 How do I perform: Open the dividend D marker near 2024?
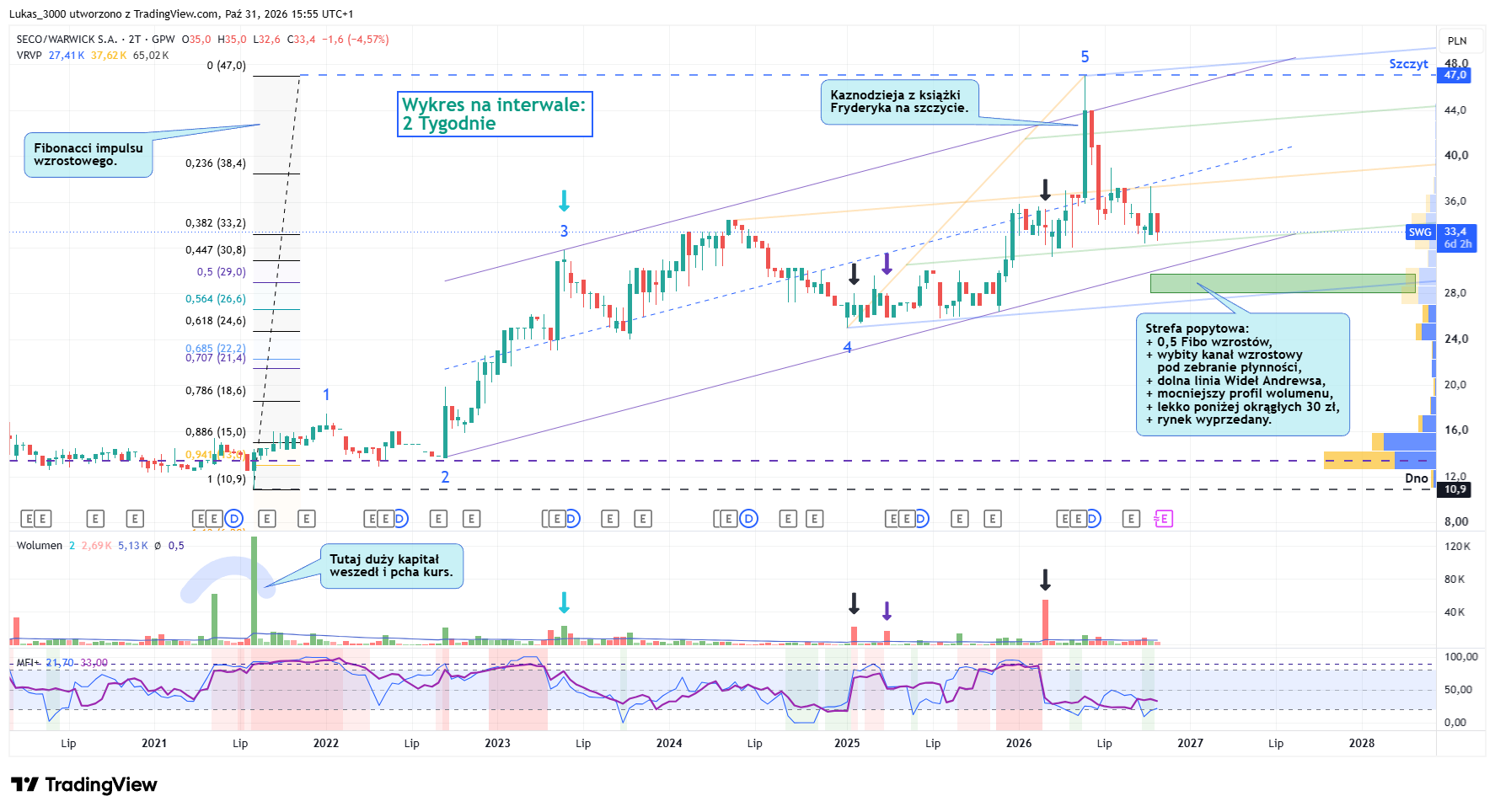pyautogui.click(x=748, y=519)
